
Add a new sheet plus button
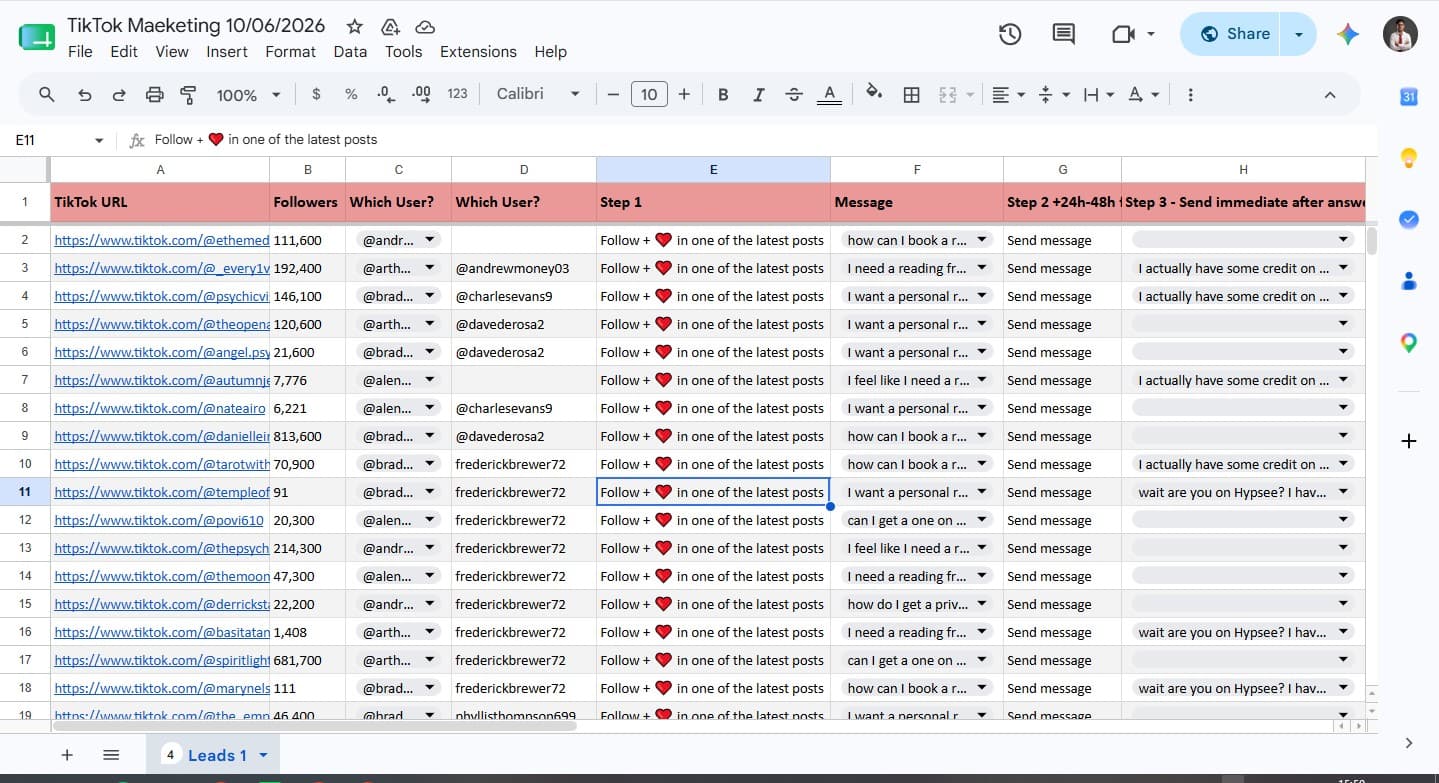[x=67, y=755]
